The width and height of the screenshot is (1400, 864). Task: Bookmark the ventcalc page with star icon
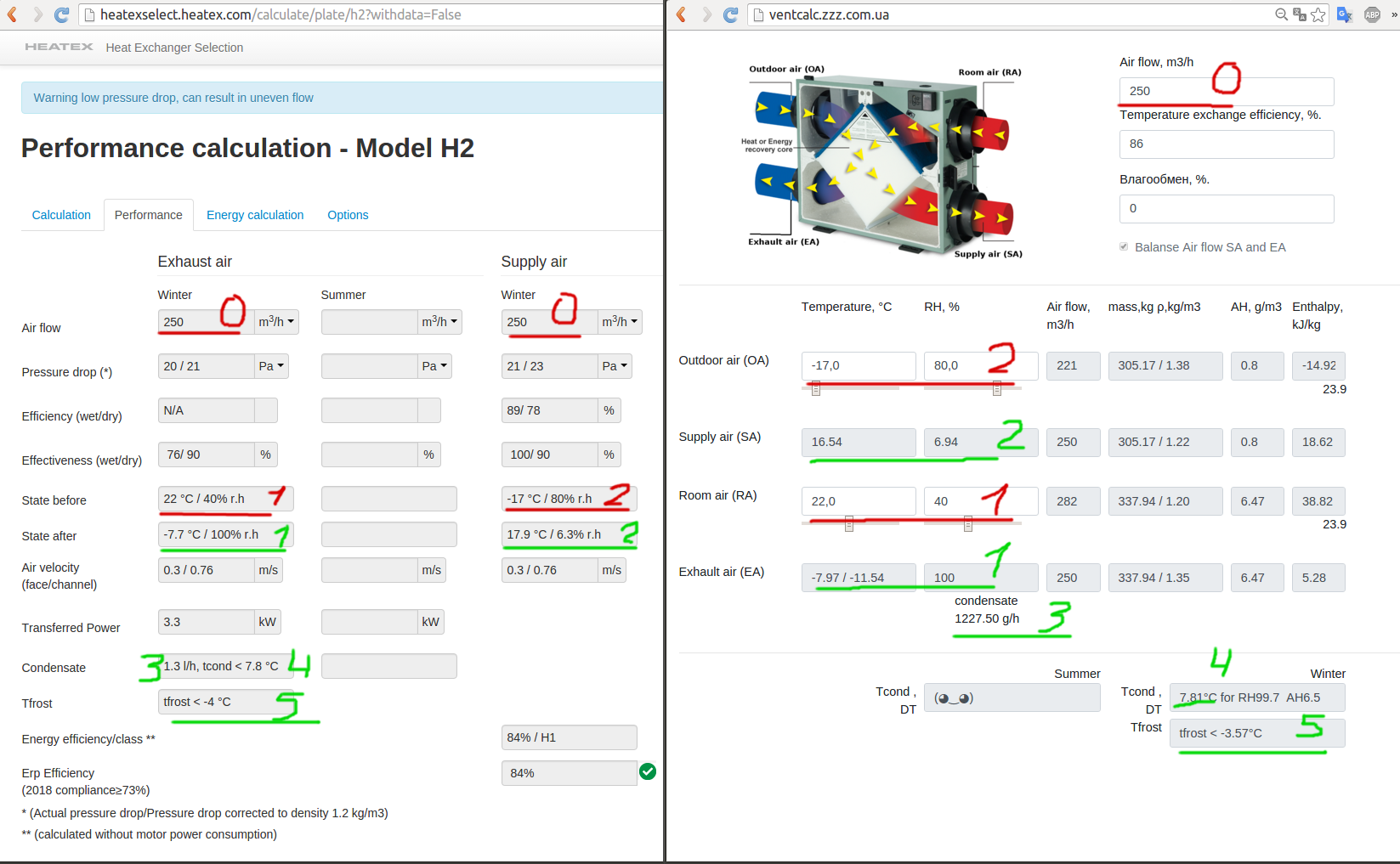pyautogui.click(x=1318, y=14)
